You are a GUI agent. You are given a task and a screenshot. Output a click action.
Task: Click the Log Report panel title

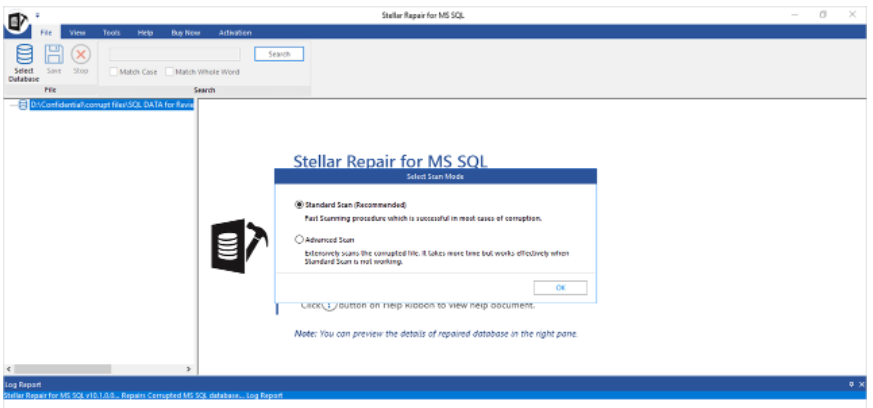(x=22, y=385)
